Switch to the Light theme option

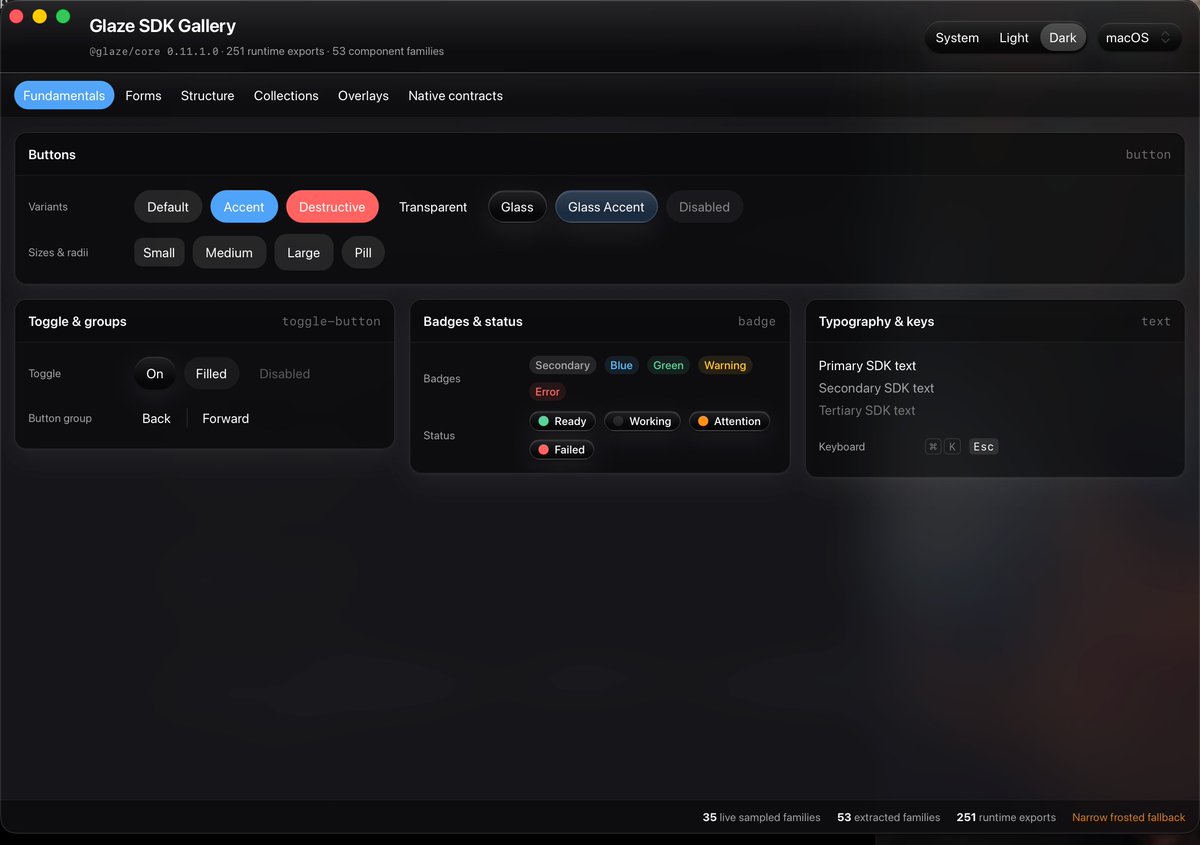(x=1014, y=38)
